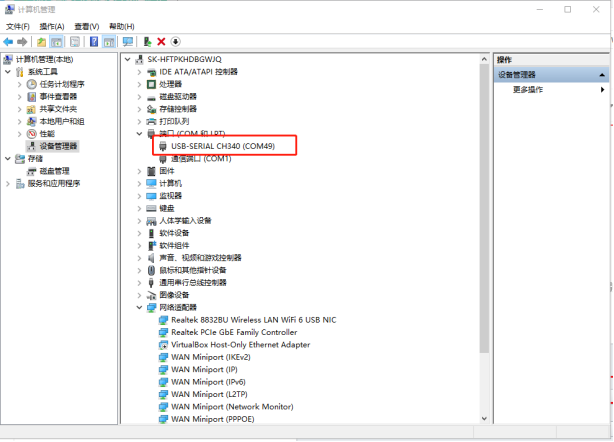Viewport: 614px width, 442px height.
Task: Open the 帮助(H) menu
Action: (121, 27)
